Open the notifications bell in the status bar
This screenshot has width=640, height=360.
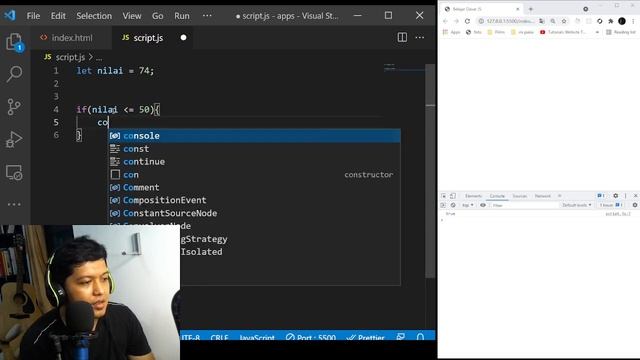(x=420, y=337)
